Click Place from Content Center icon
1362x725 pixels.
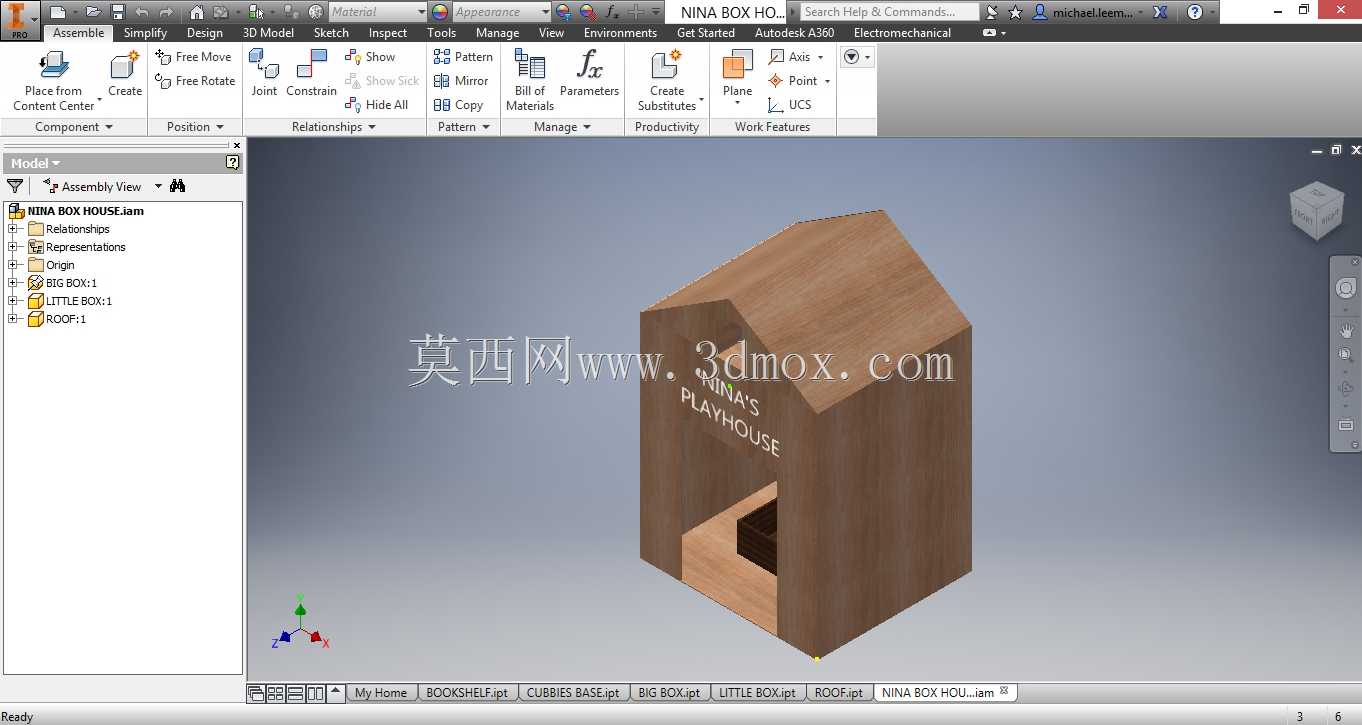[x=53, y=67]
